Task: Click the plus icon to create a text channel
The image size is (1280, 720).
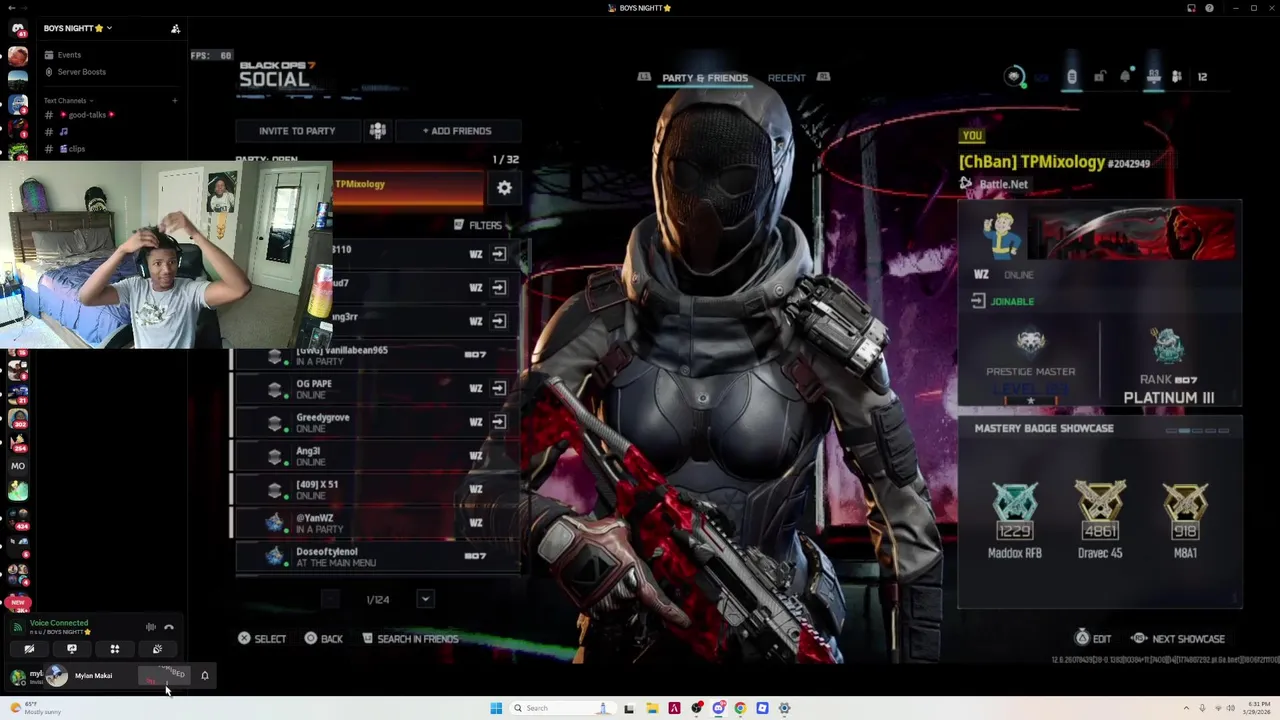Action: coord(174,100)
